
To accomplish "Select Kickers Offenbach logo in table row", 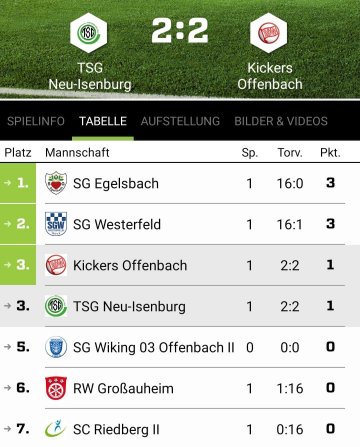I will pos(56,265).
